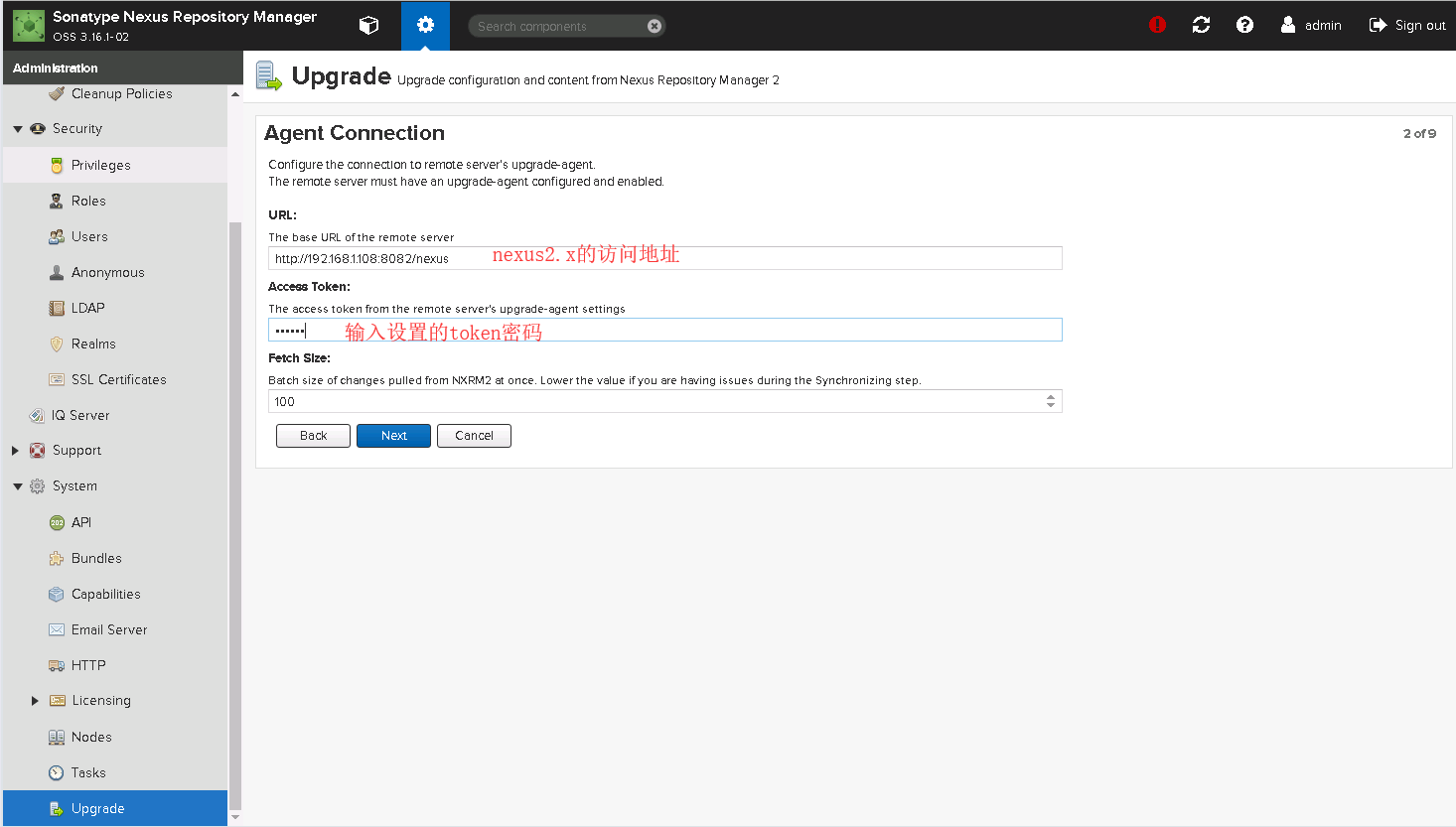Open the Nodes page
Viewport: 1456px width, 827px height.
[x=91, y=737]
